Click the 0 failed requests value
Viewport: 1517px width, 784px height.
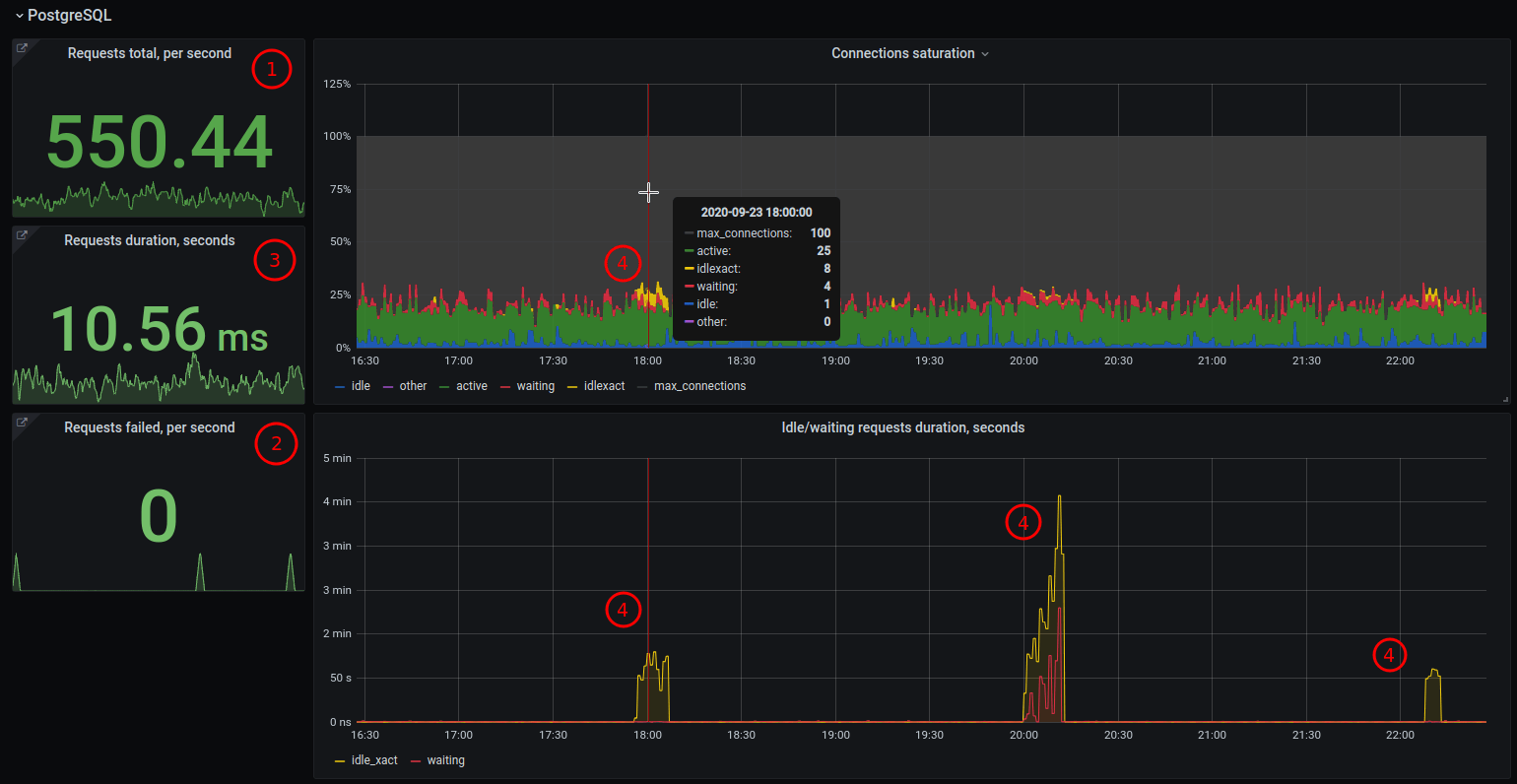point(159,516)
